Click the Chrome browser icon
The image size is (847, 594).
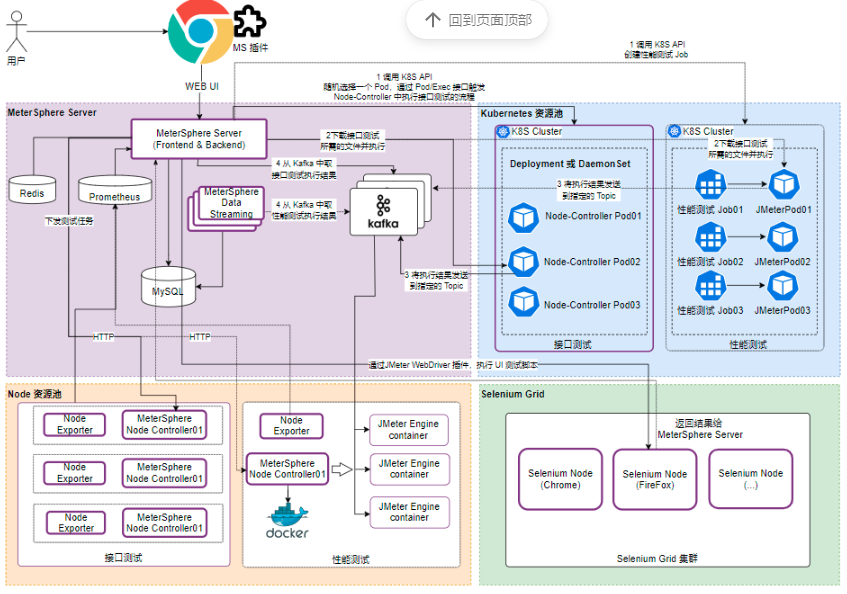(200, 31)
